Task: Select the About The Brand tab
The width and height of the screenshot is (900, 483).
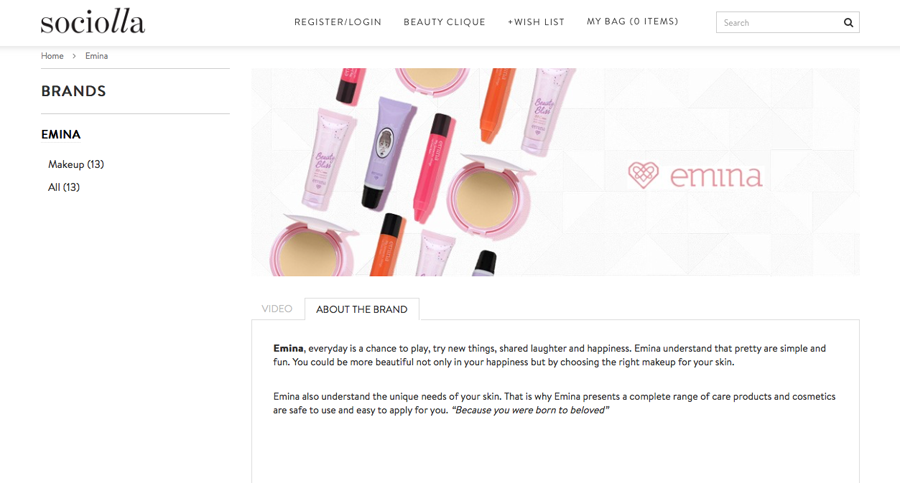Action: coord(362,309)
